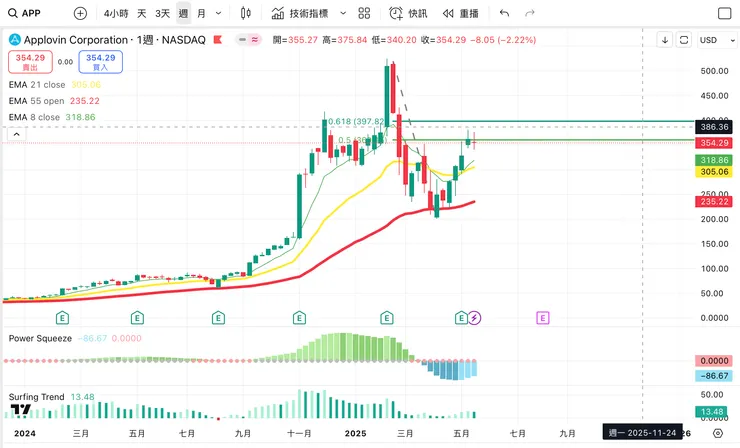The height and width of the screenshot is (448, 740).
Task: Open 技術指標 indicators menu
Action: pos(300,13)
